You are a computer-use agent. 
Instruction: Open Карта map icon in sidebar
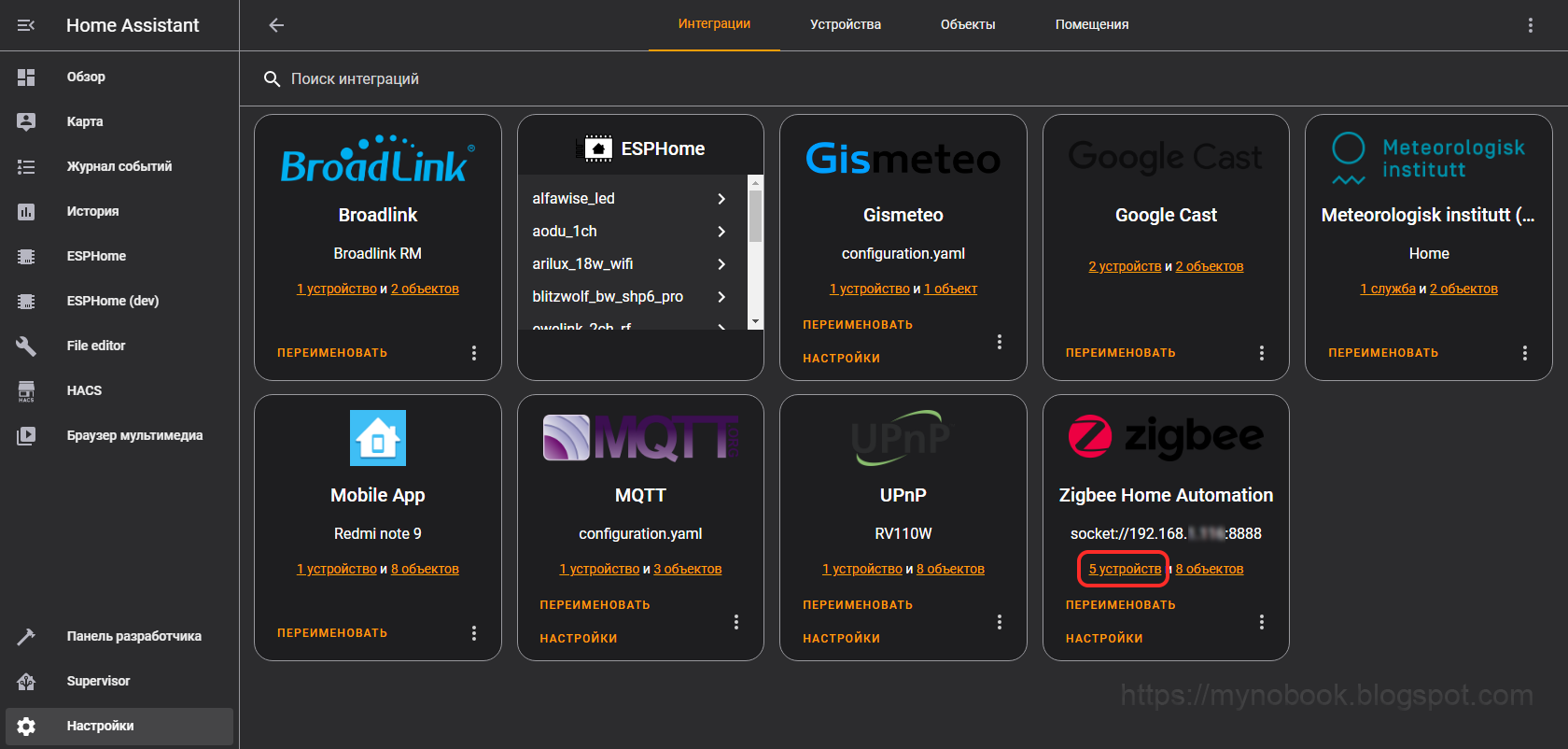tap(26, 121)
